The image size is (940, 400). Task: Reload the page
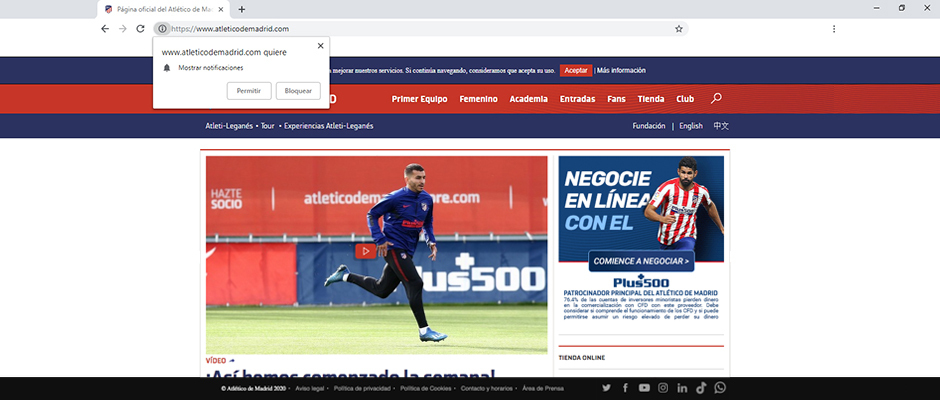[140, 29]
